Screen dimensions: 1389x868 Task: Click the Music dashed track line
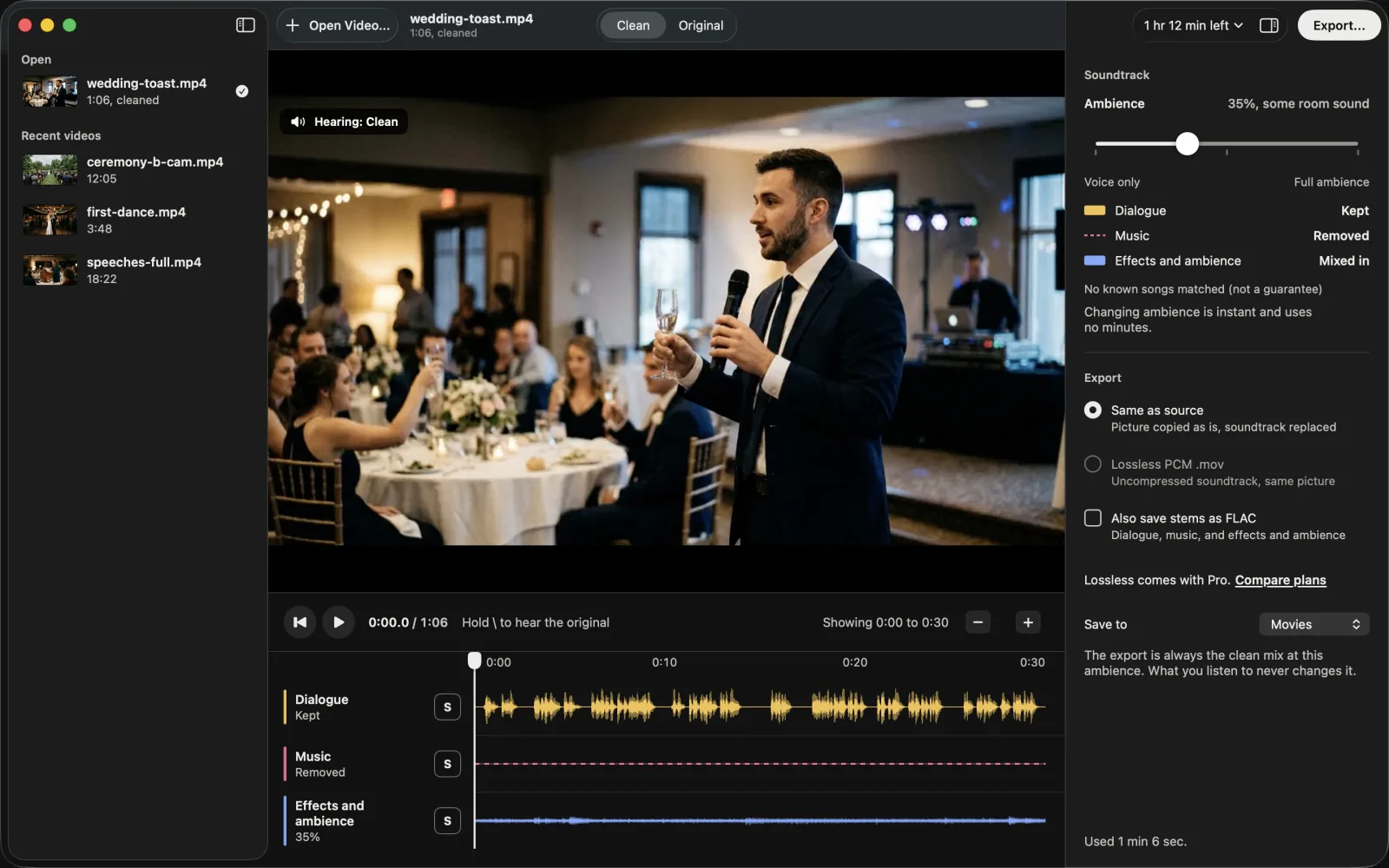760,764
